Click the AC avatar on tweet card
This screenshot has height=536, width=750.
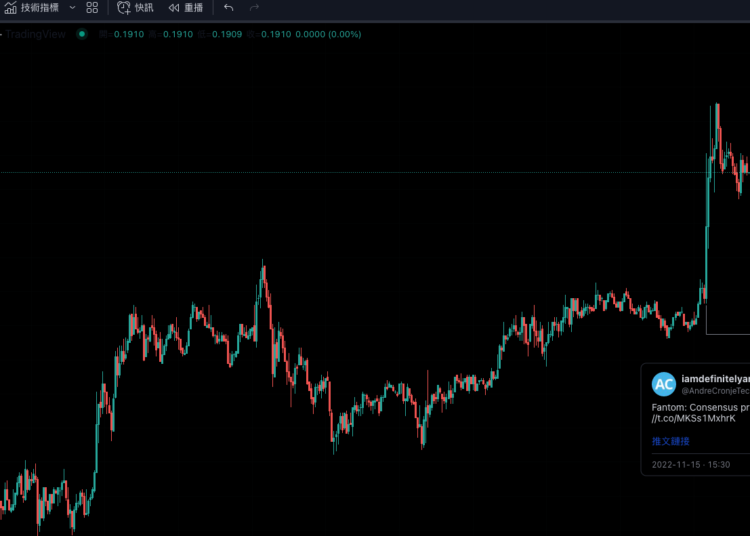(x=663, y=384)
